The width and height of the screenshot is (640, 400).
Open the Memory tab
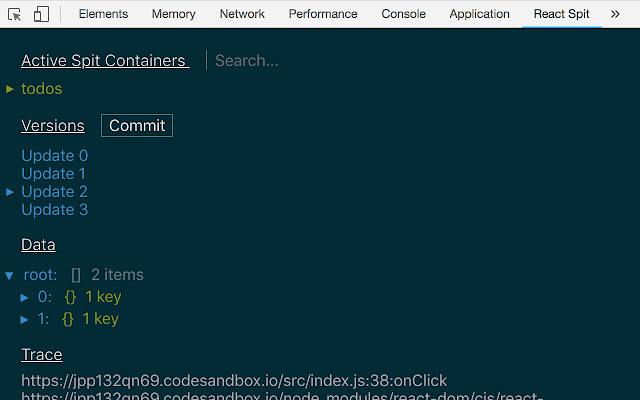[174, 14]
